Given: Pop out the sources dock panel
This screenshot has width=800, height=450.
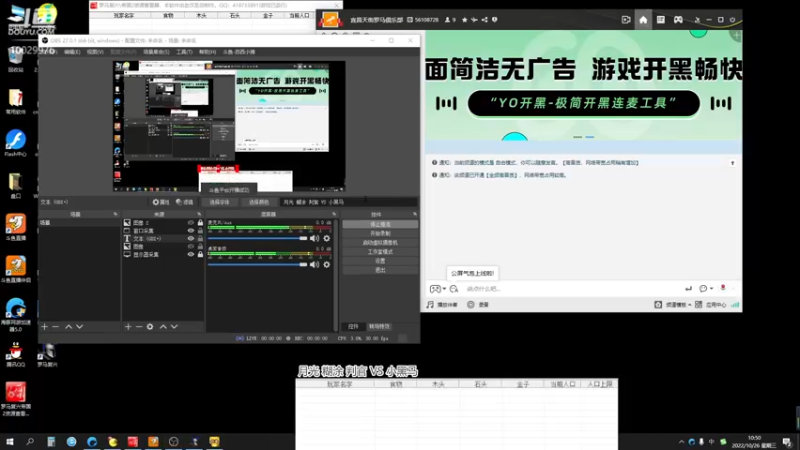Looking at the screenshot, I should pyautogui.click(x=199, y=214).
